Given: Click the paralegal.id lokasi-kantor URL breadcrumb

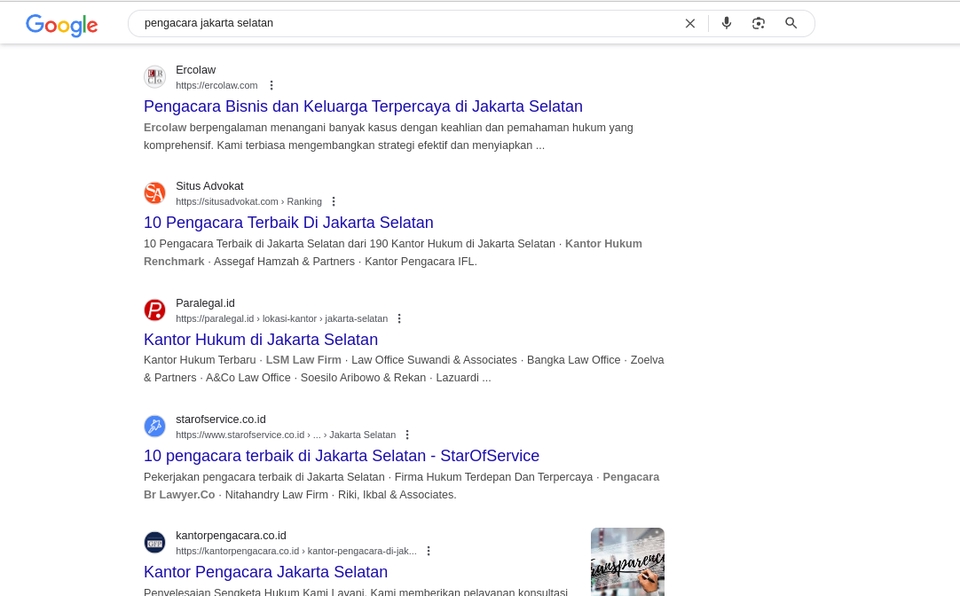Looking at the screenshot, I should pyautogui.click(x=282, y=319).
